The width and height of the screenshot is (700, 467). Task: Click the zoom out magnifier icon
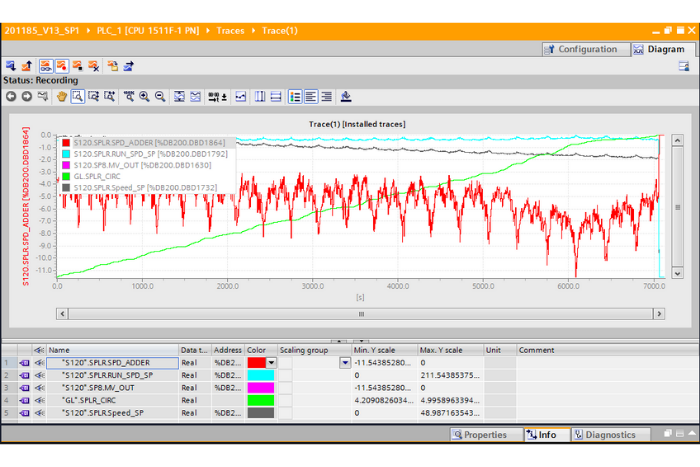click(160, 97)
